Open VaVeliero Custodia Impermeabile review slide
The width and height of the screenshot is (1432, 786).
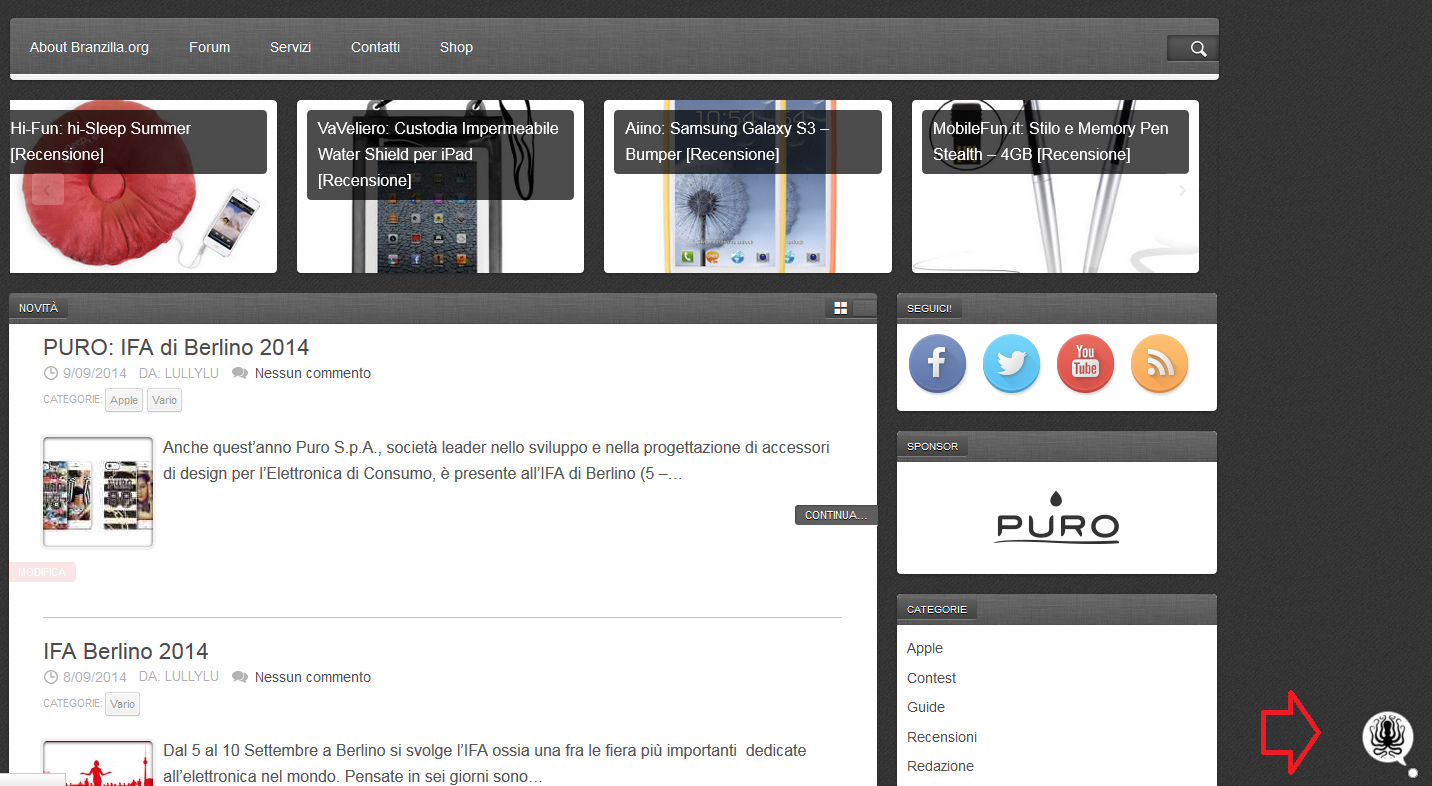(440, 186)
